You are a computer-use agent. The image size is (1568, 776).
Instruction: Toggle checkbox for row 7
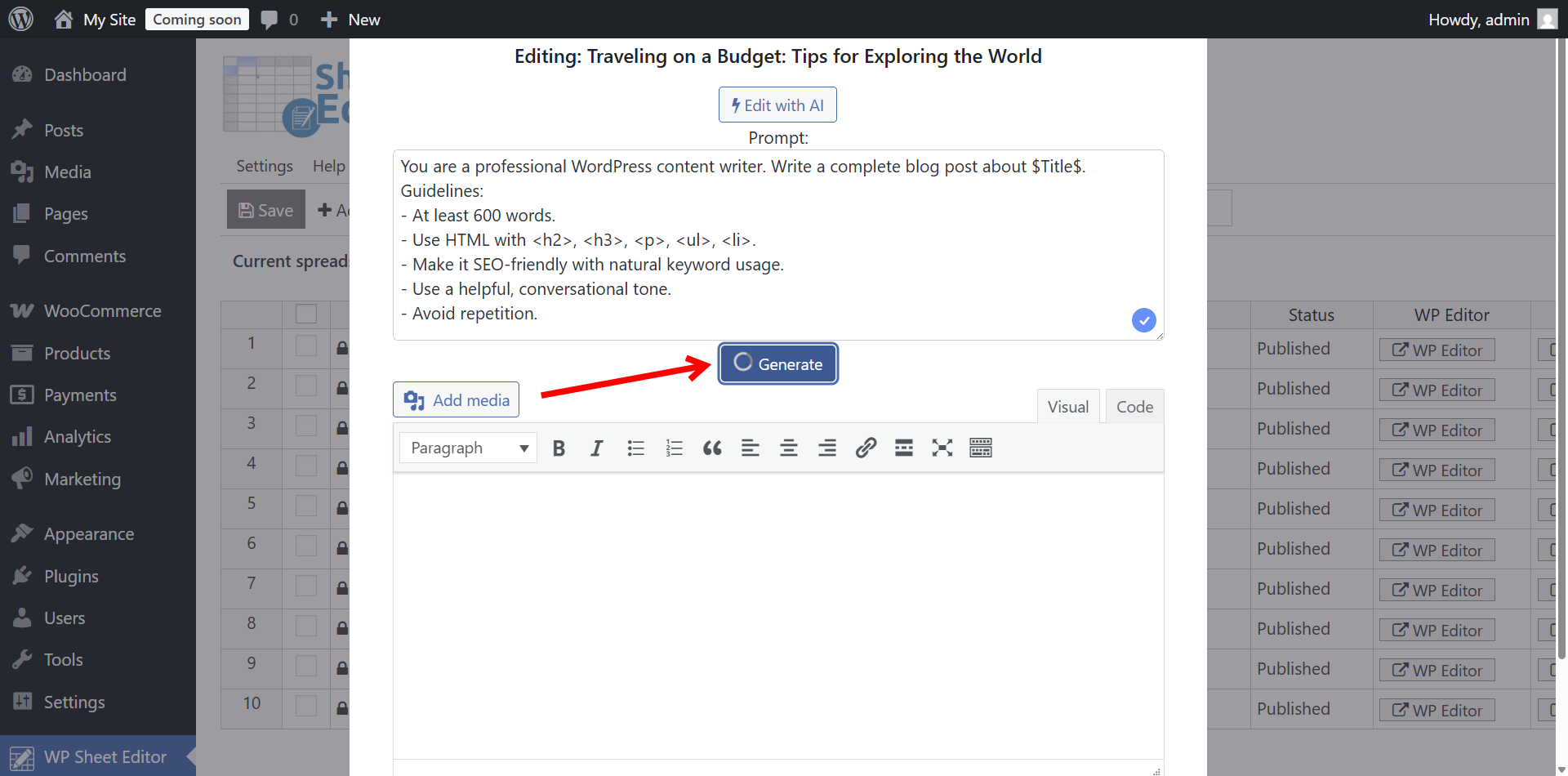pos(306,586)
